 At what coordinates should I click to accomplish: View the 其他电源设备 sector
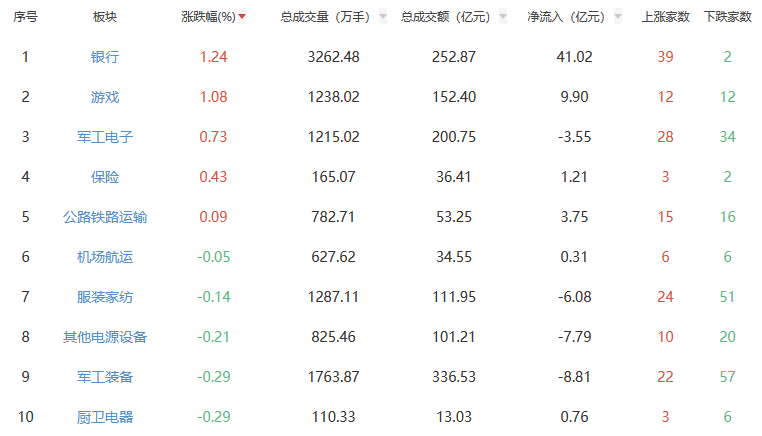(105, 337)
